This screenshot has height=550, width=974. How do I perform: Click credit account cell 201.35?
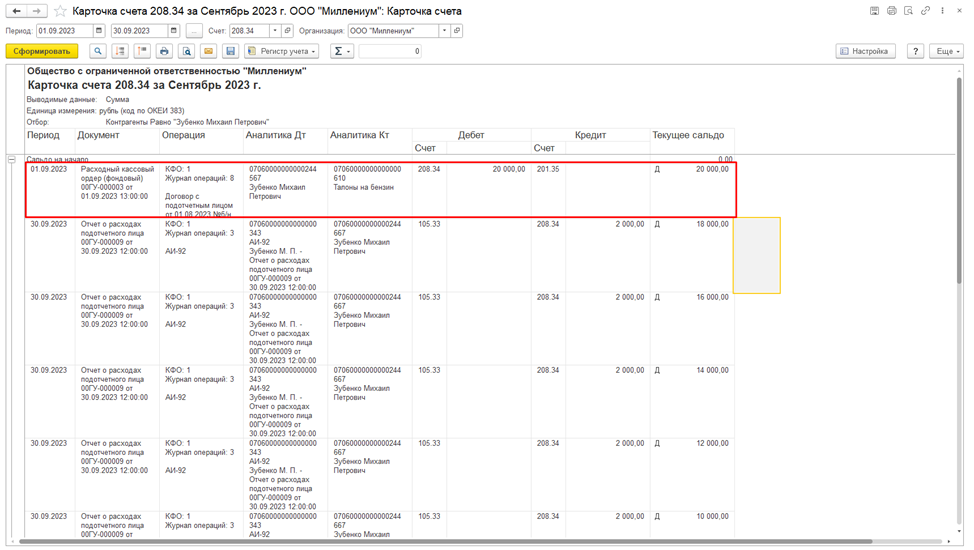click(x=548, y=169)
